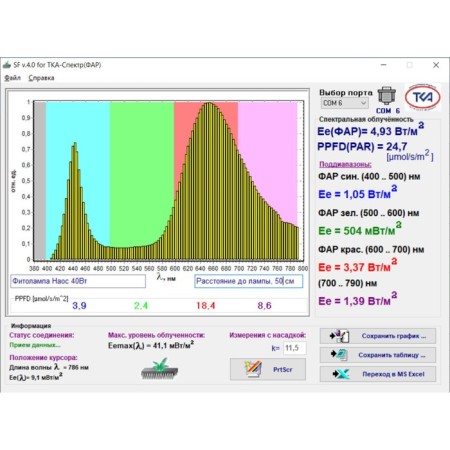Click the PrtScr colored screenshot icon
Screen dimensions: 450x450
click(x=253, y=369)
